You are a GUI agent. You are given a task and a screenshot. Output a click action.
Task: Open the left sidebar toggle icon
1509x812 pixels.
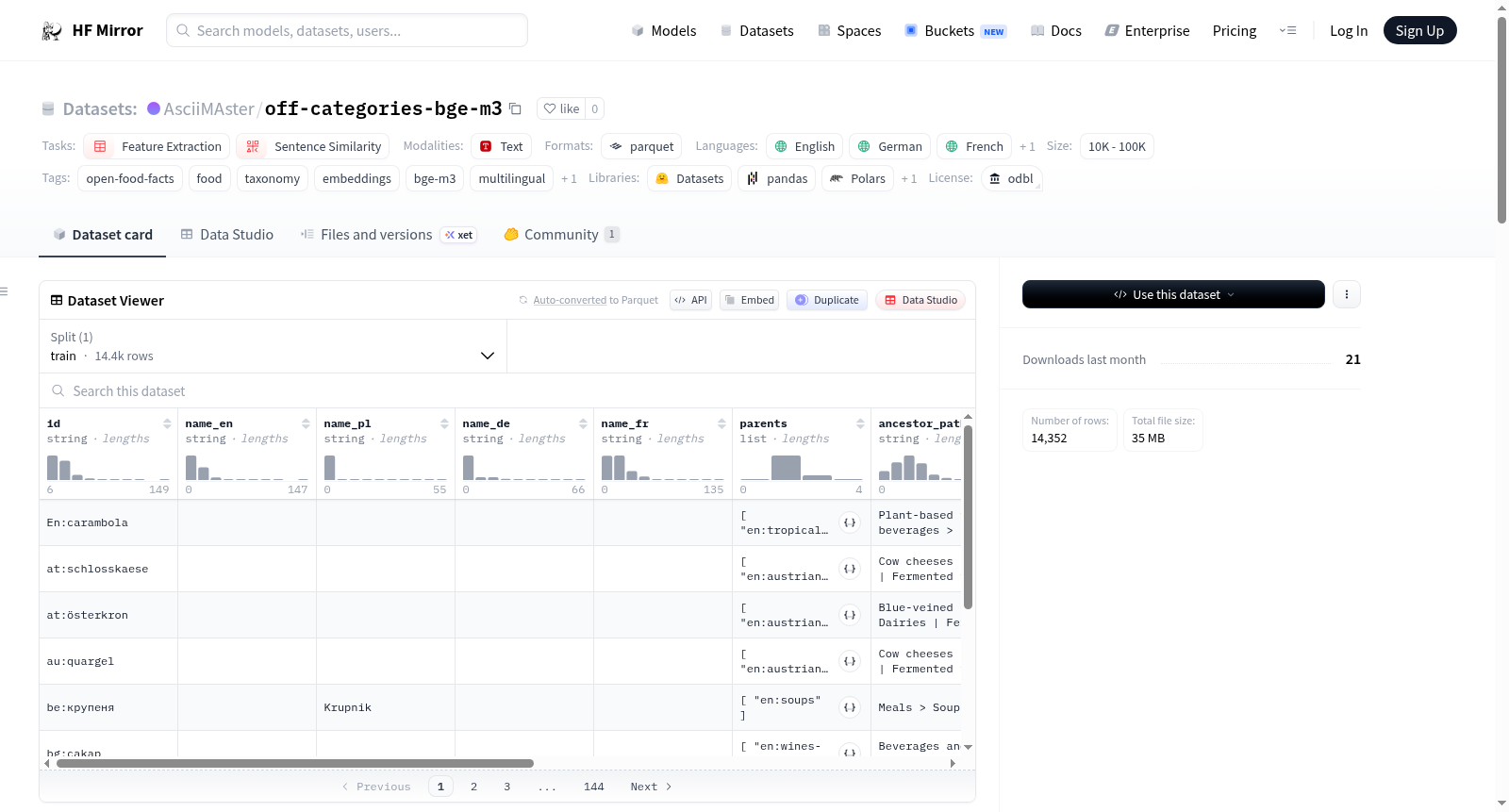pos(4,291)
